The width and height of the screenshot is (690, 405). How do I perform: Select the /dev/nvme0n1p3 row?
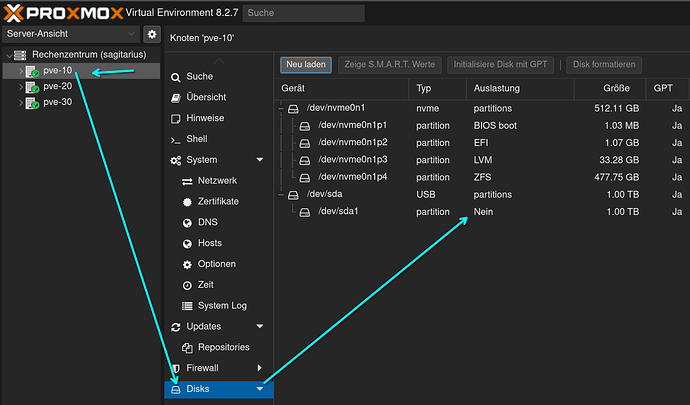[x=482, y=160]
